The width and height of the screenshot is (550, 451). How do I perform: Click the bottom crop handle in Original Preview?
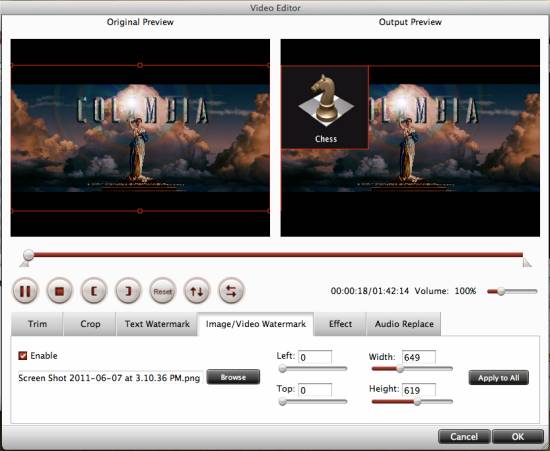point(140,211)
